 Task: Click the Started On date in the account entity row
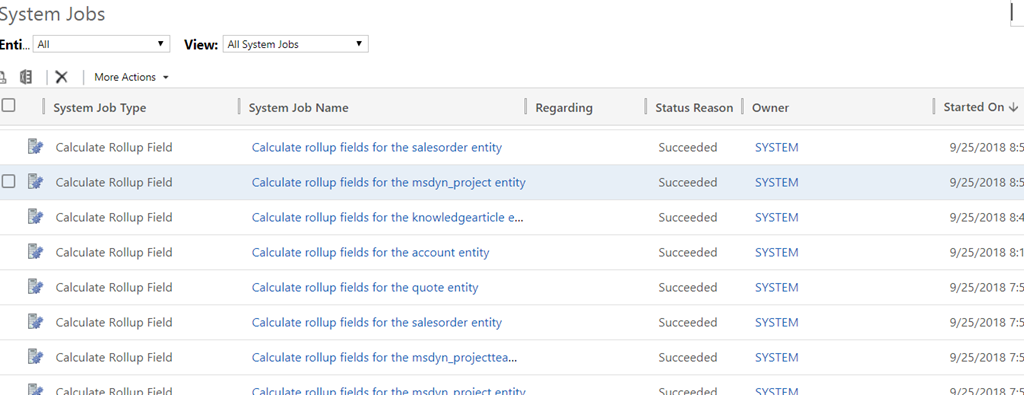(x=987, y=253)
